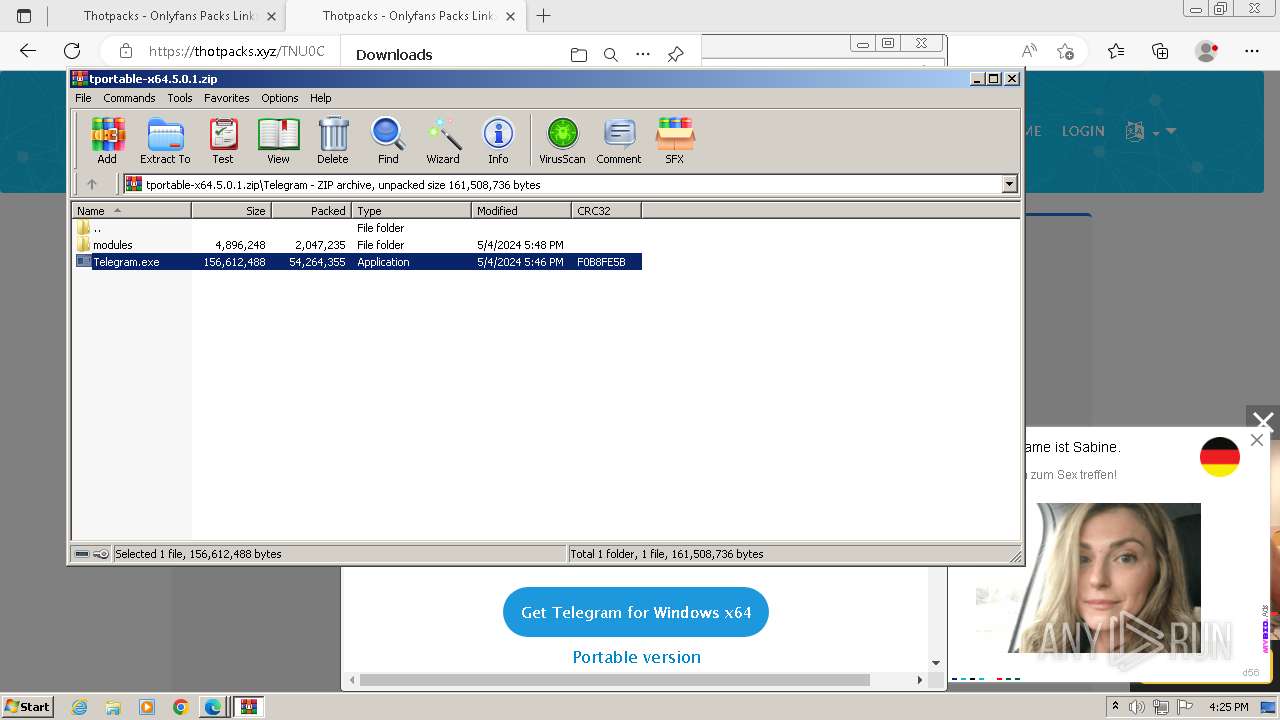Click the Test archive icon
Screen dimensions: 1280x720
223,140
